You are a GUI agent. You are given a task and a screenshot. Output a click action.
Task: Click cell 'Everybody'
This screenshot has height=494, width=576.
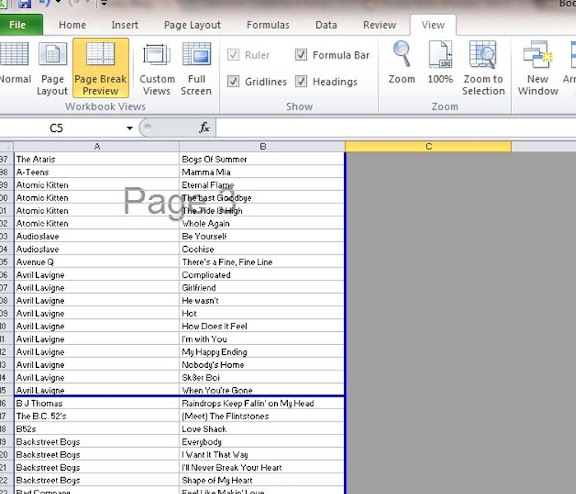pos(262,442)
